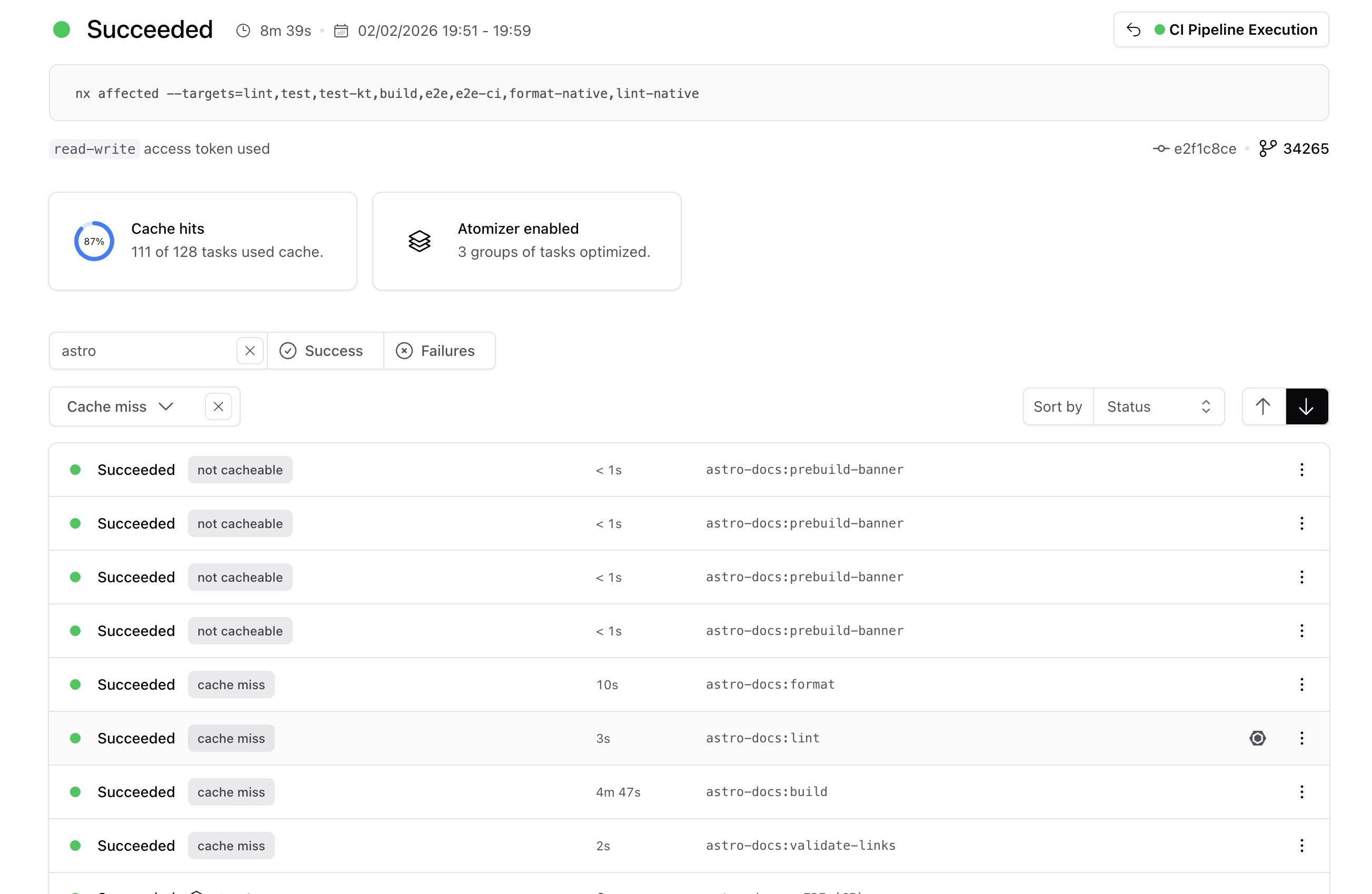This screenshot has width=1372, height=894.
Task: Click the green status dot beside Succeeded heading
Action: point(62,29)
